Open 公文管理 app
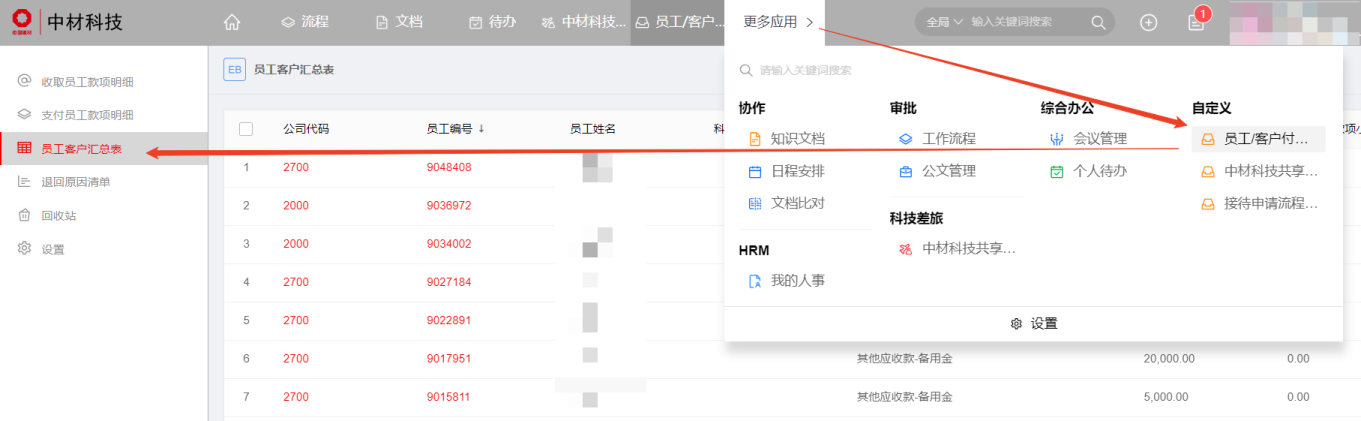1361x421 pixels. [937, 171]
